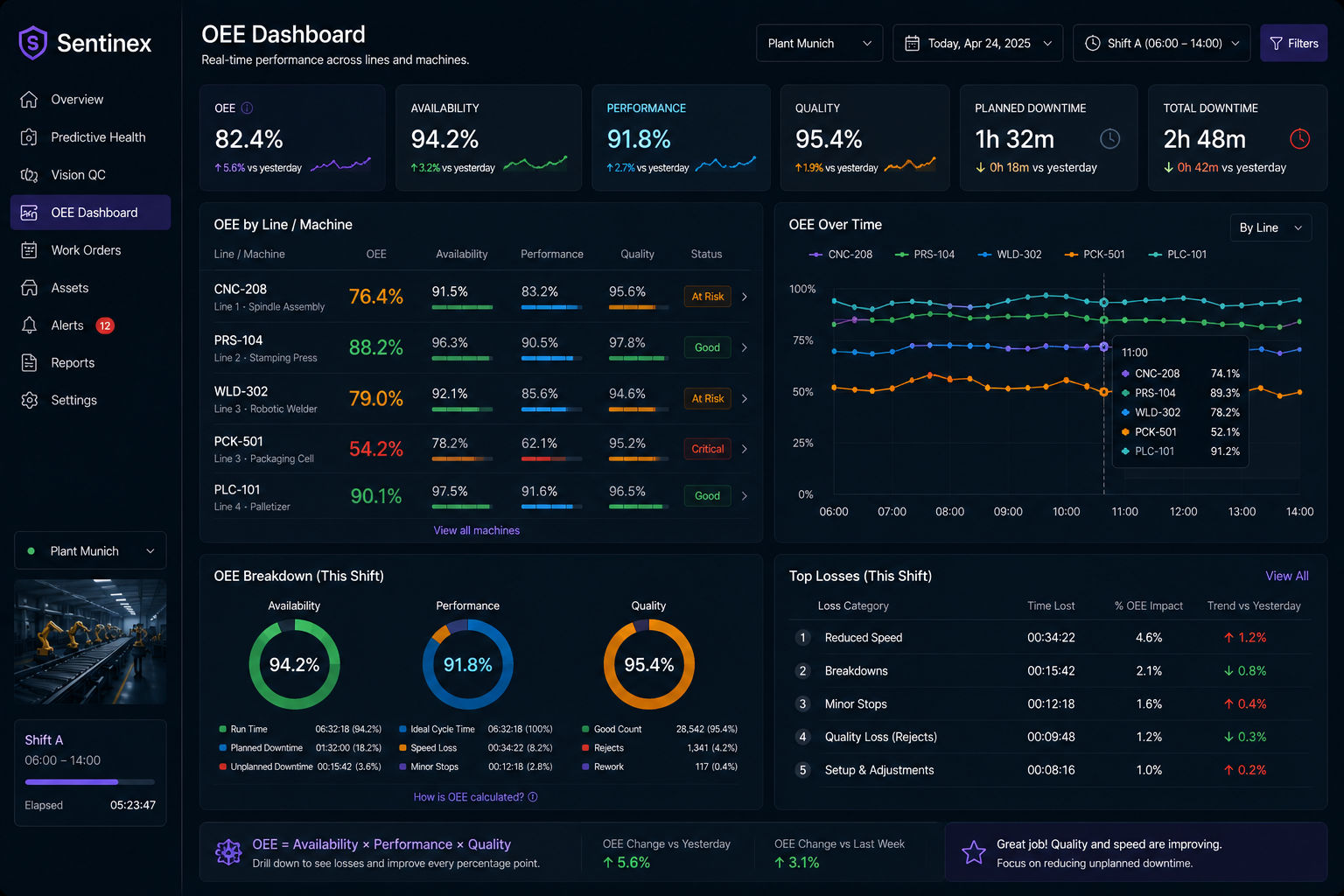Click the Settings gear icon
The image size is (1344, 896).
tap(29, 401)
